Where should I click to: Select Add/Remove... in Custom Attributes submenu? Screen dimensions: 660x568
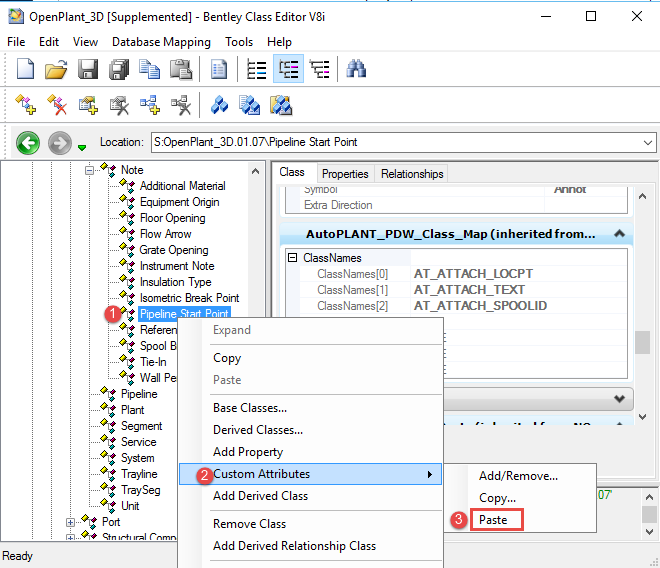(518, 476)
